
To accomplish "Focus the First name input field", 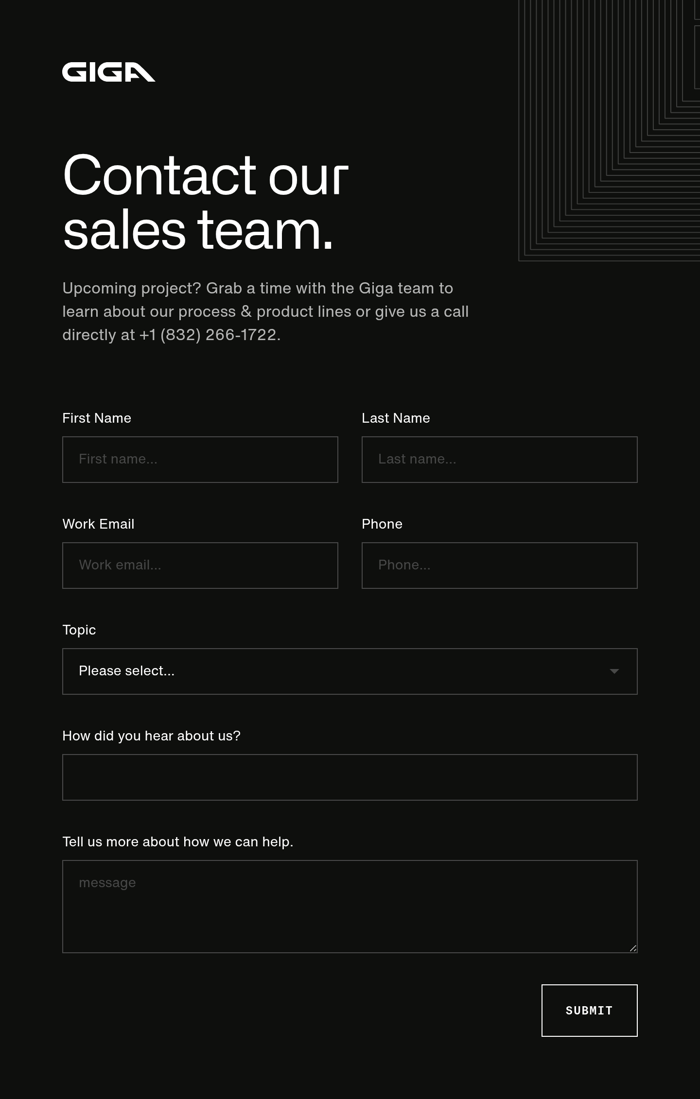I will [200, 459].
